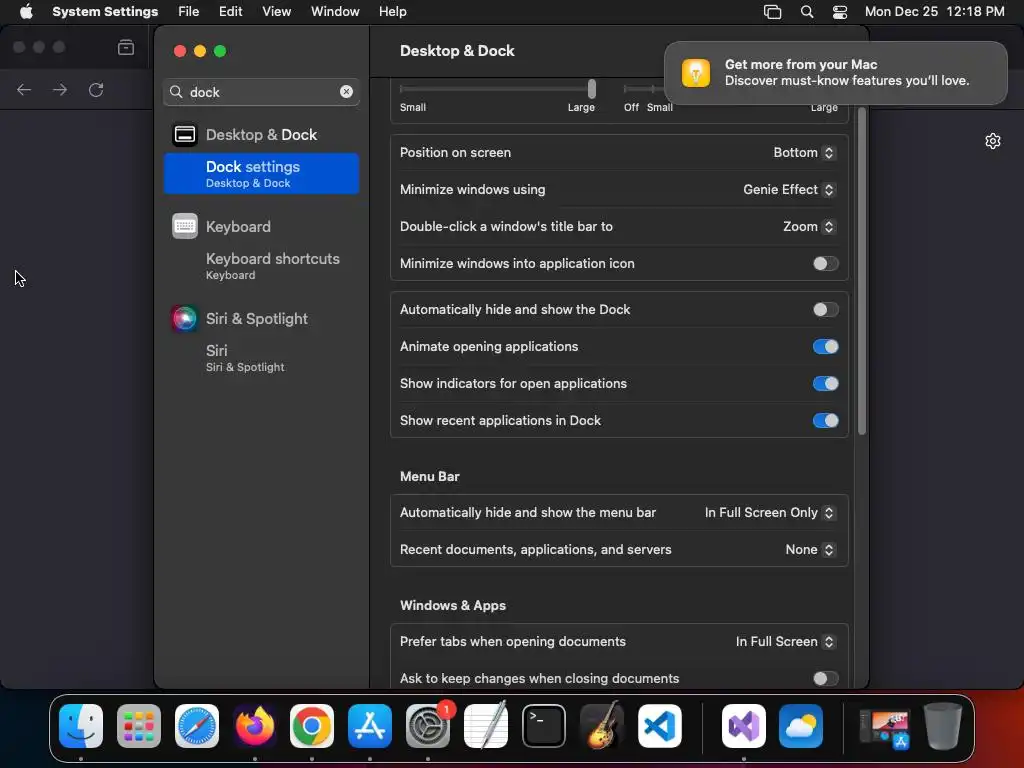Open GarageBand from the Dock
Viewport: 1024px width, 768px height.
[x=601, y=726]
